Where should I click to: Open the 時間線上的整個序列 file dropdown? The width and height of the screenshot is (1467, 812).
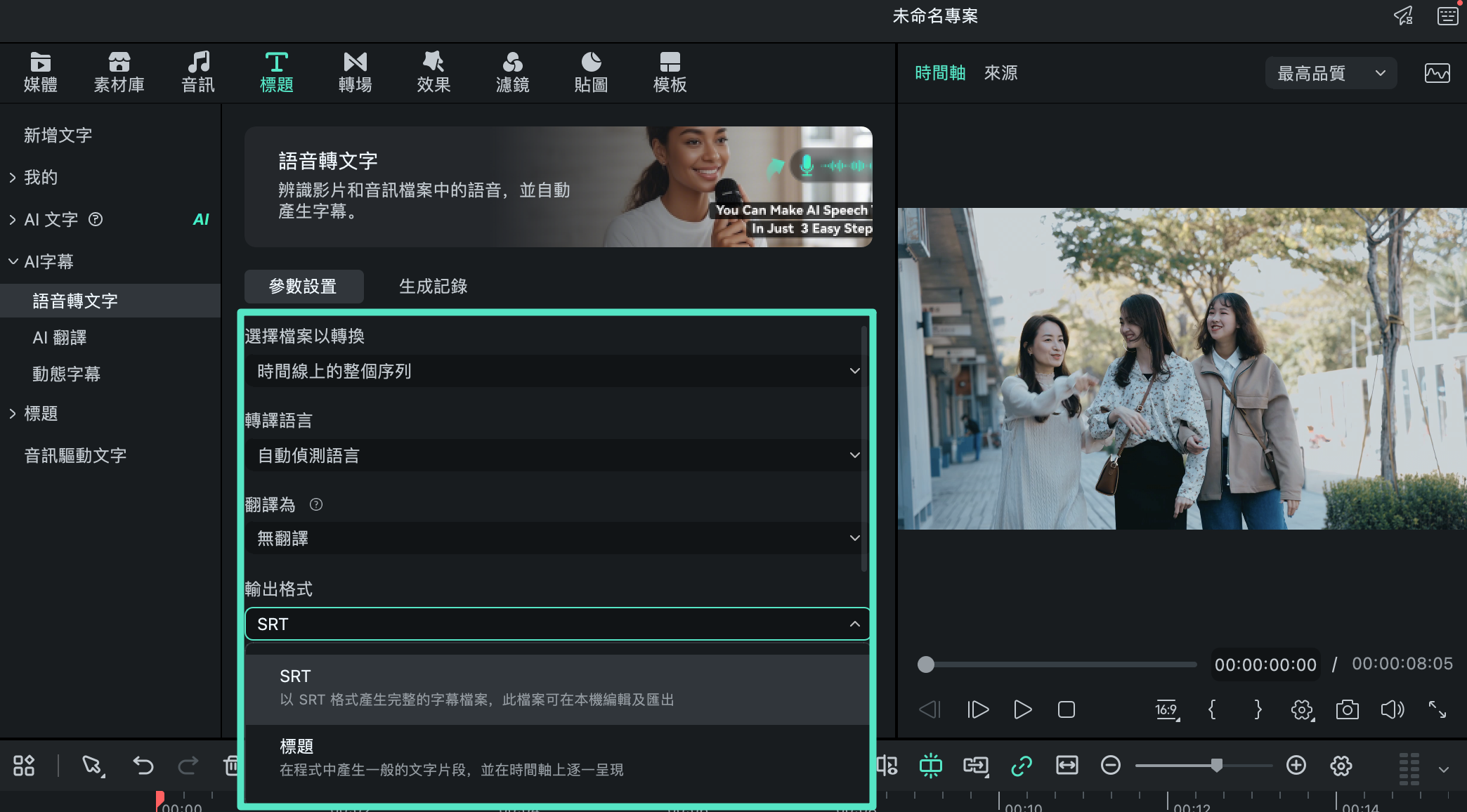pyautogui.click(x=556, y=371)
